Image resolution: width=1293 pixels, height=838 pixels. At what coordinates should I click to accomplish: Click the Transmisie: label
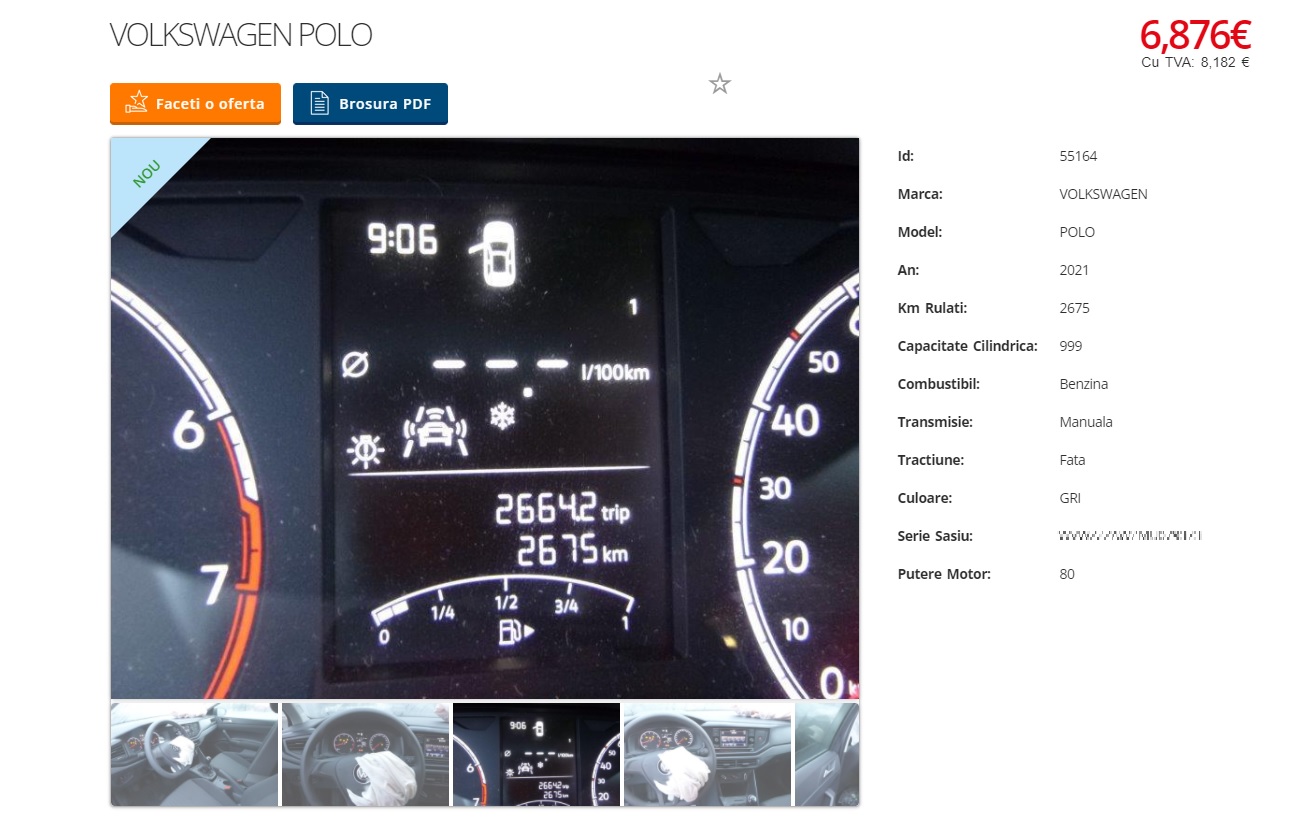coord(935,422)
